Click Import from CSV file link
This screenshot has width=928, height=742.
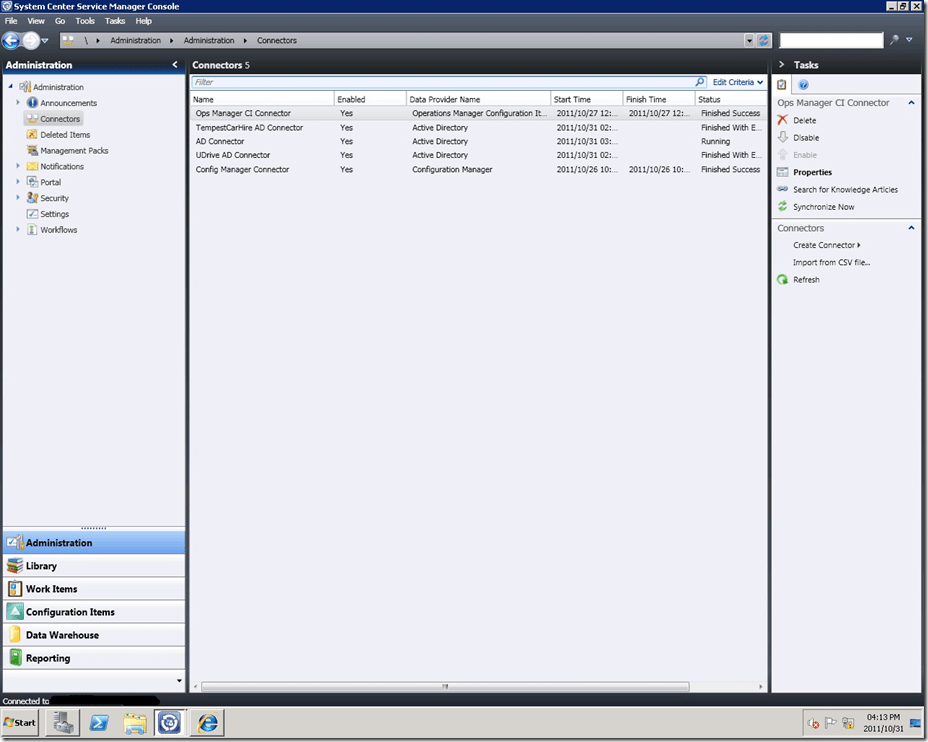coord(831,263)
